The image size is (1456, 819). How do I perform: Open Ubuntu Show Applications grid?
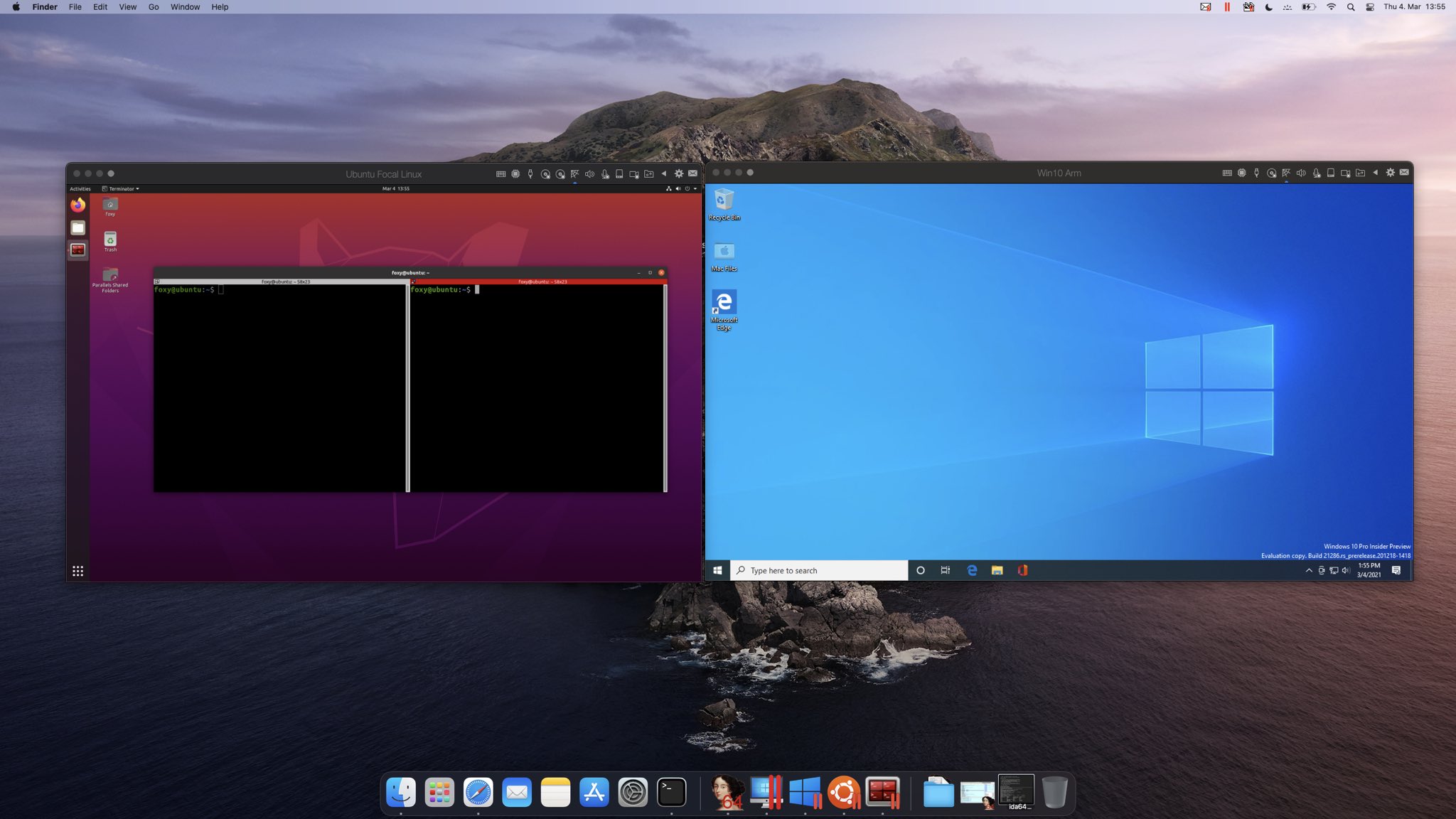78,571
